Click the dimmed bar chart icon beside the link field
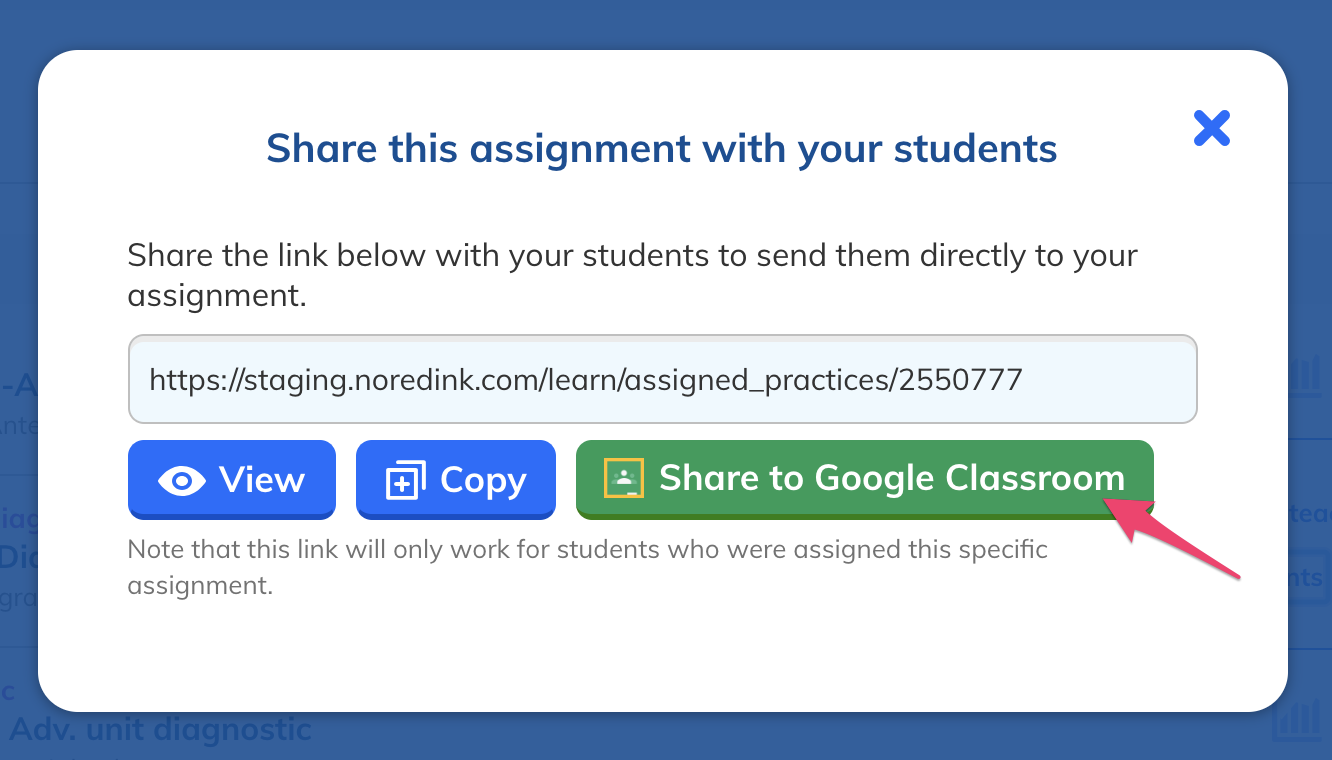The image size is (1332, 760). (1306, 375)
